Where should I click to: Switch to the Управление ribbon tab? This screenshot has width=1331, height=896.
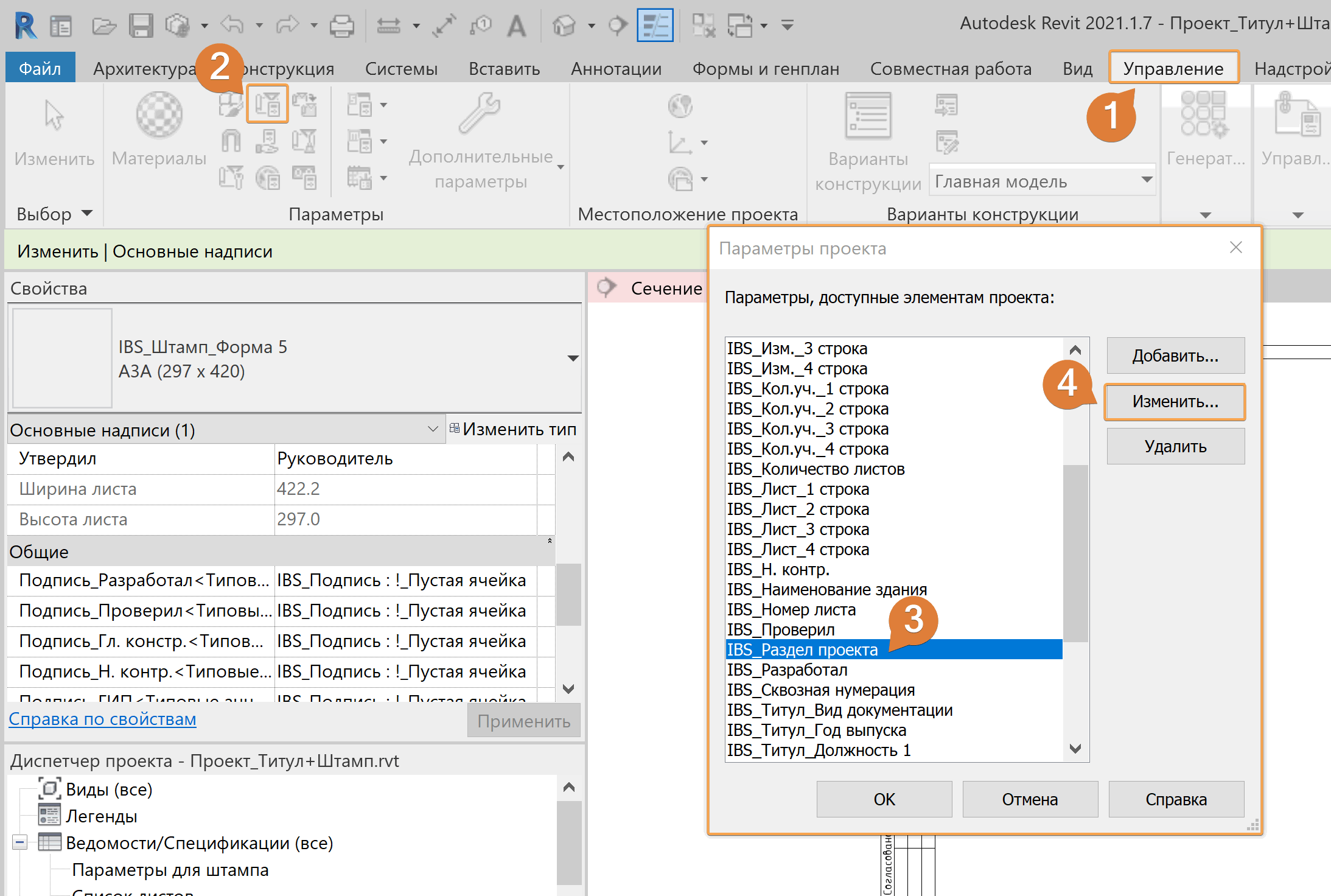(x=1173, y=68)
